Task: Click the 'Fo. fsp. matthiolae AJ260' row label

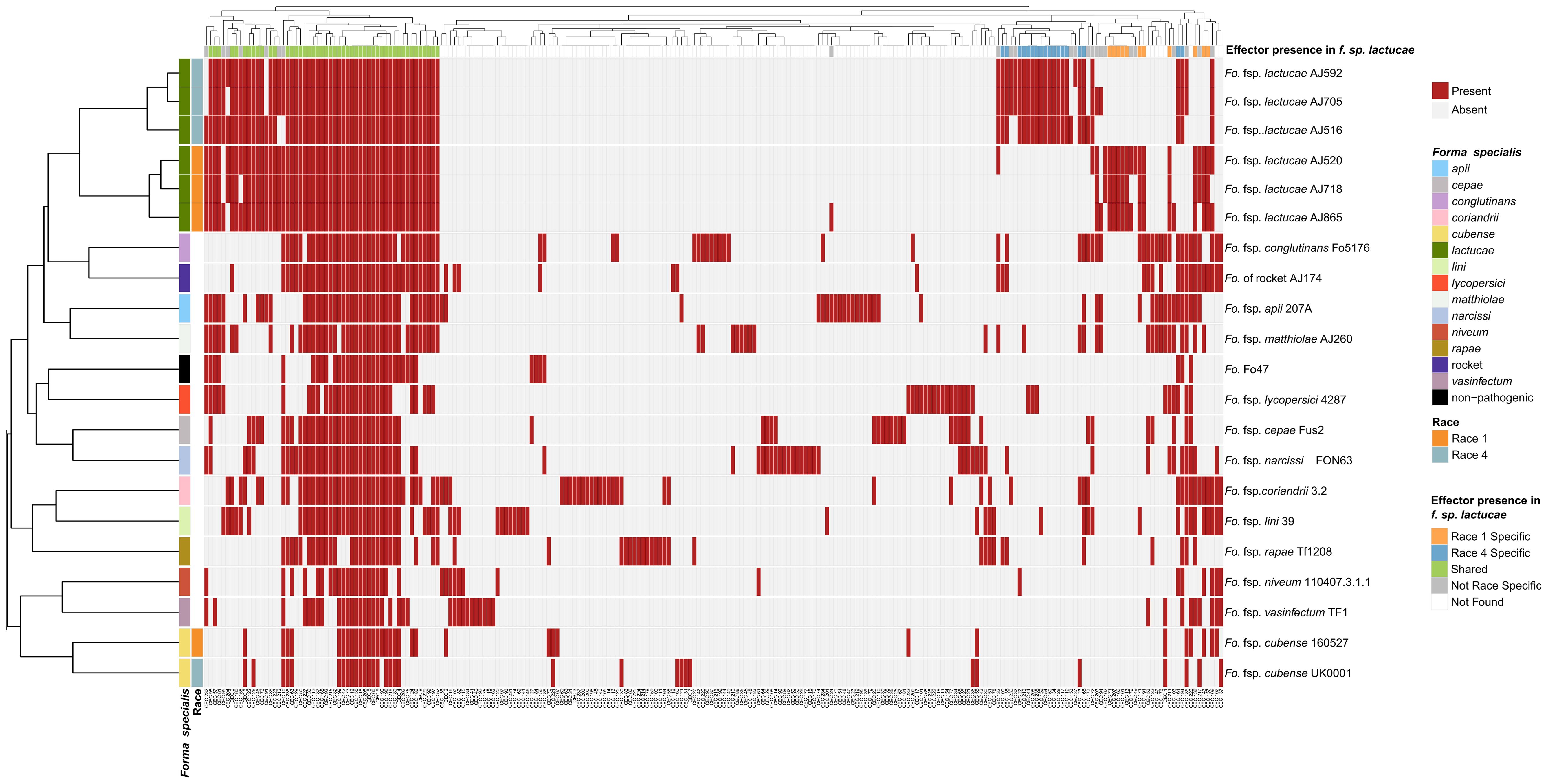Action: click(x=1288, y=339)
